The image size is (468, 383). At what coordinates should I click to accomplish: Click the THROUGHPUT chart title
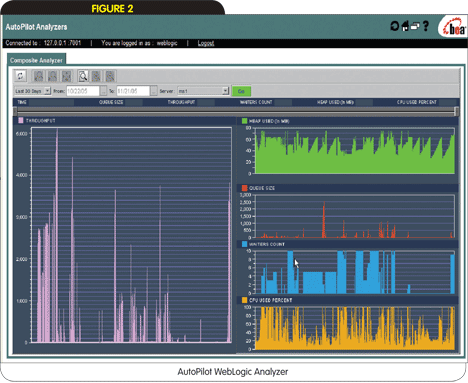41,120
